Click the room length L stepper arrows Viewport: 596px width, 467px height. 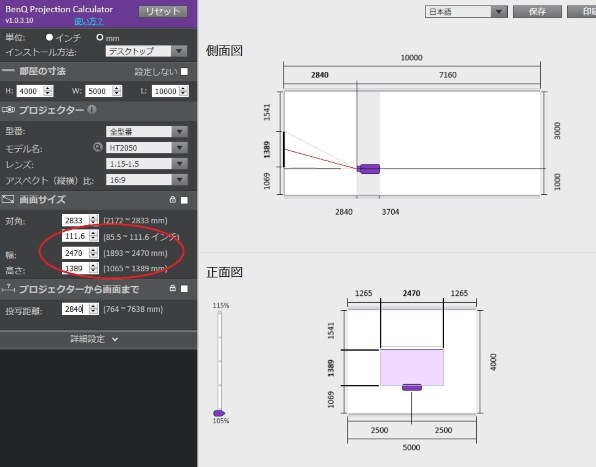tap(184, 91)
